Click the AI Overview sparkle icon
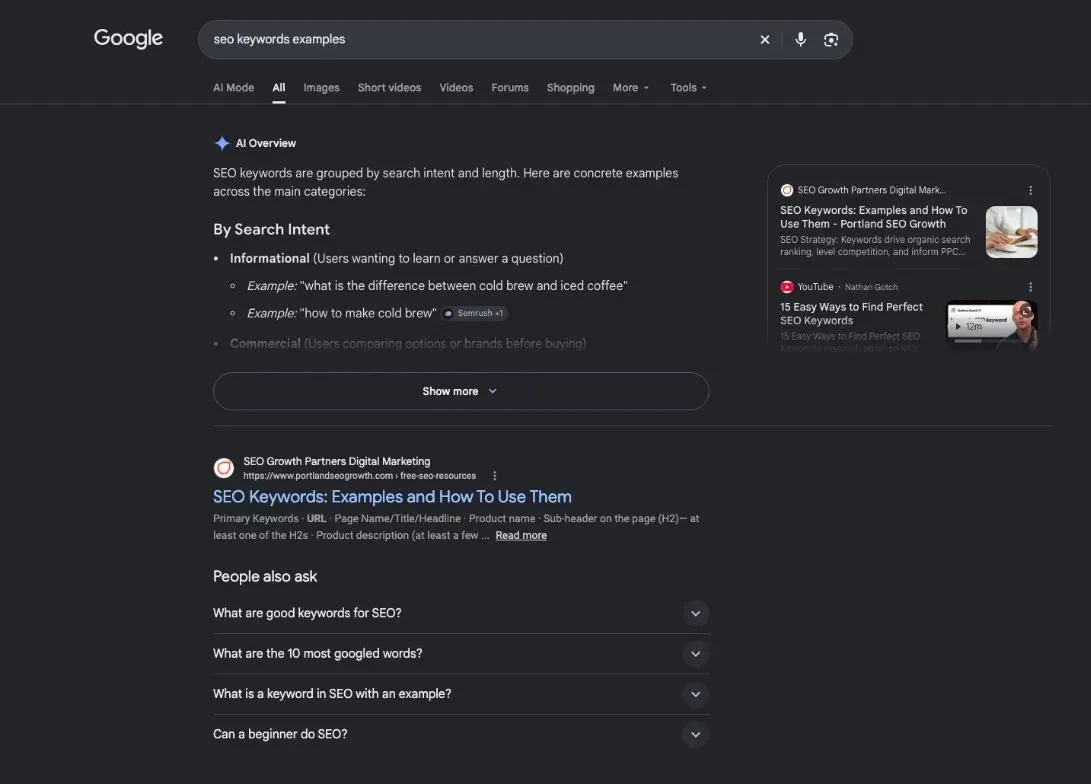The image size is (1091, 784). coord(222,143)
